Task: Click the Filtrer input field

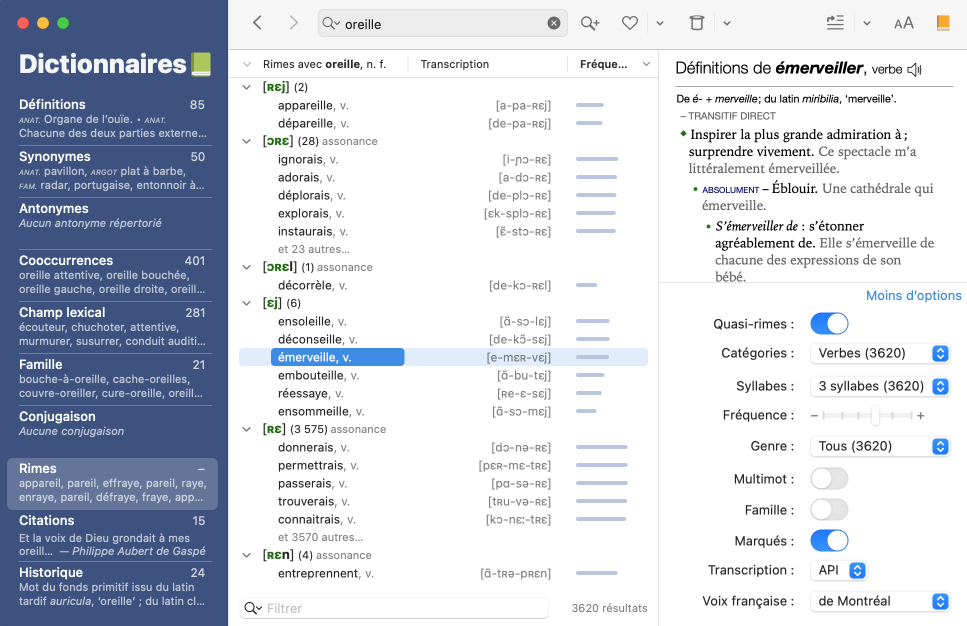Action: tap(400, 608)
